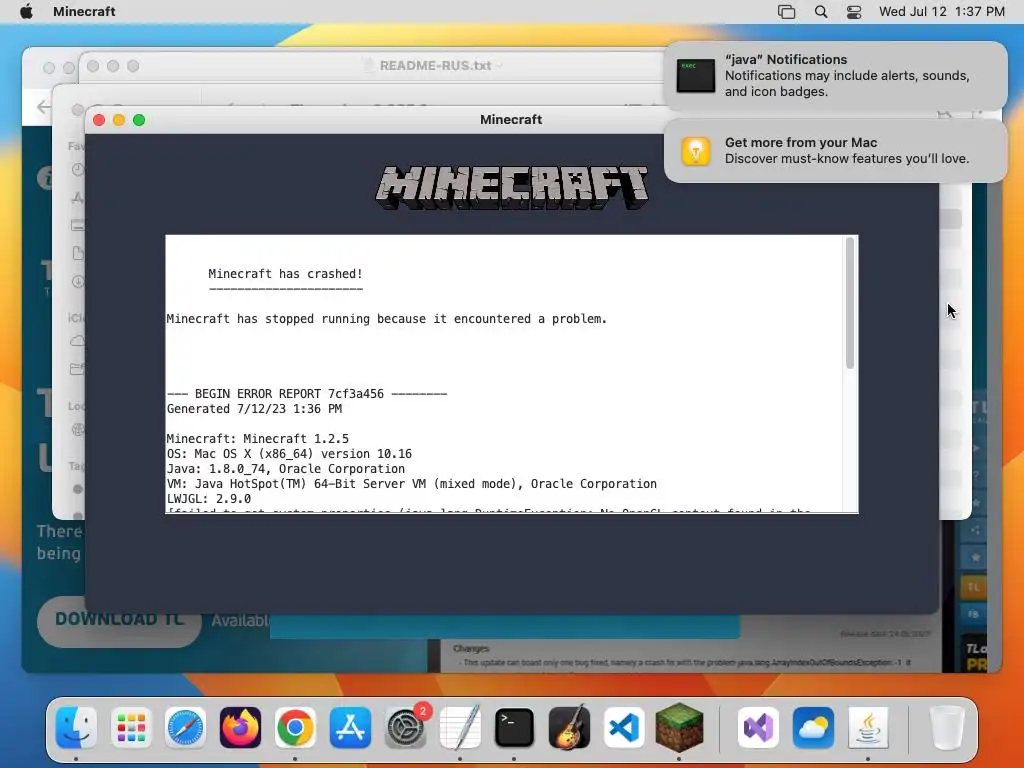Zoom the Minecraft window with green button
This screenshot has width=1024, height=768.
[x=139, y=120]
